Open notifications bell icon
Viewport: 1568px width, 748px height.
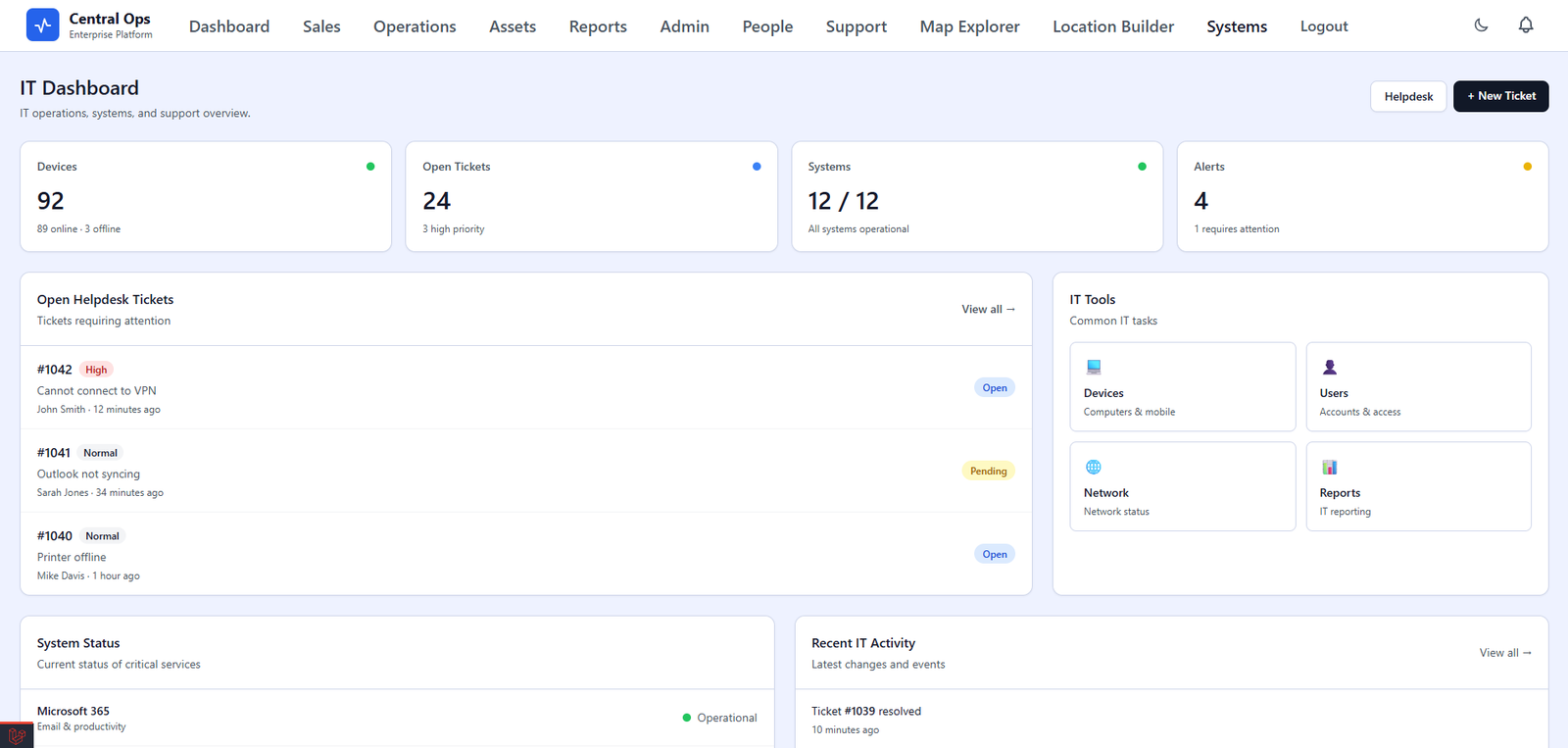pyautogui.click(x=1526, y=25)
